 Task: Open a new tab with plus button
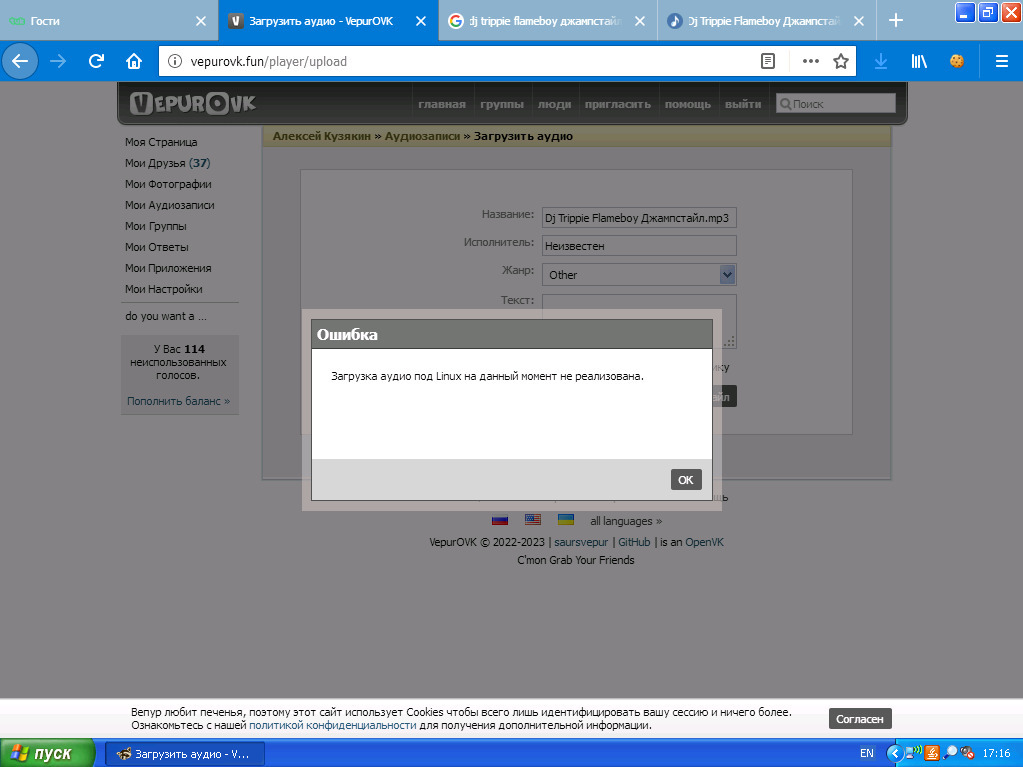click(896, 21)
